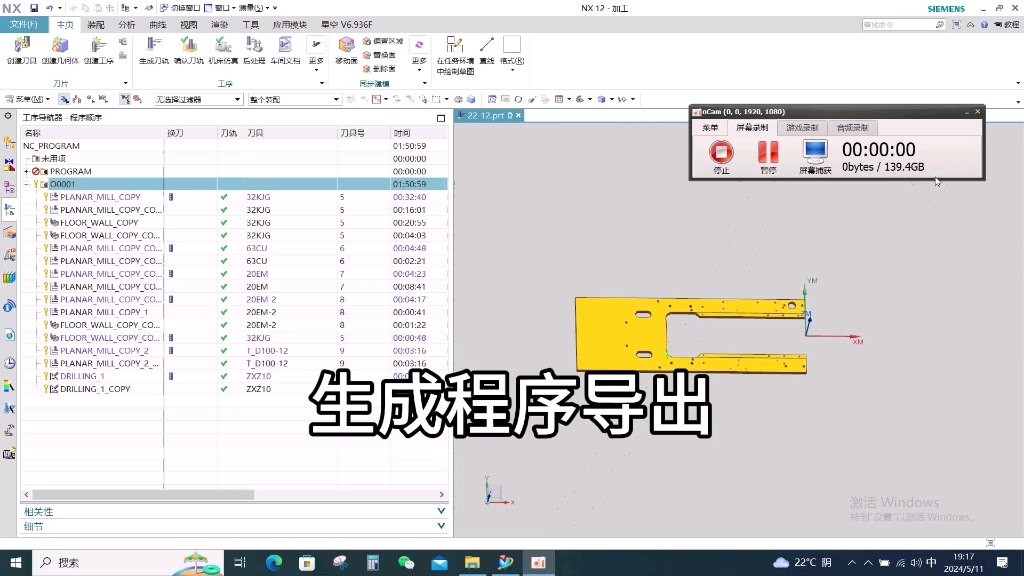Toggle the lamp icon beside DRILLING_1
This screenshot has height=576, width=1024.
[45, 375]
